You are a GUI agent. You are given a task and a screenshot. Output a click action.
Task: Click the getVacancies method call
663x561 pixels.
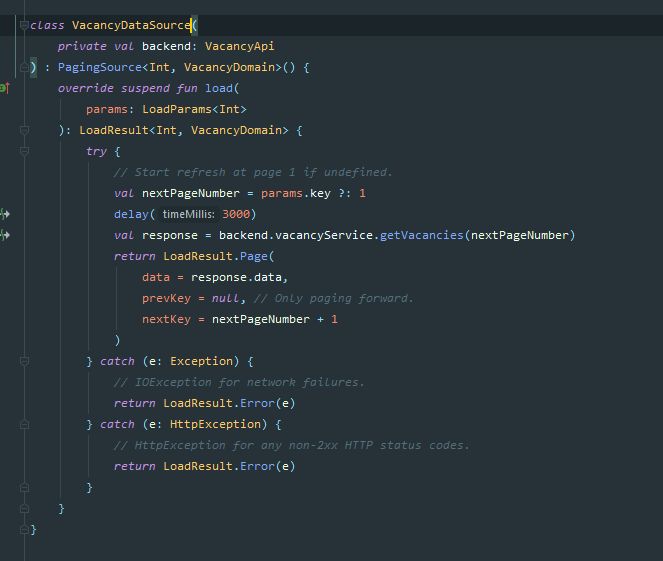[422, 235]
